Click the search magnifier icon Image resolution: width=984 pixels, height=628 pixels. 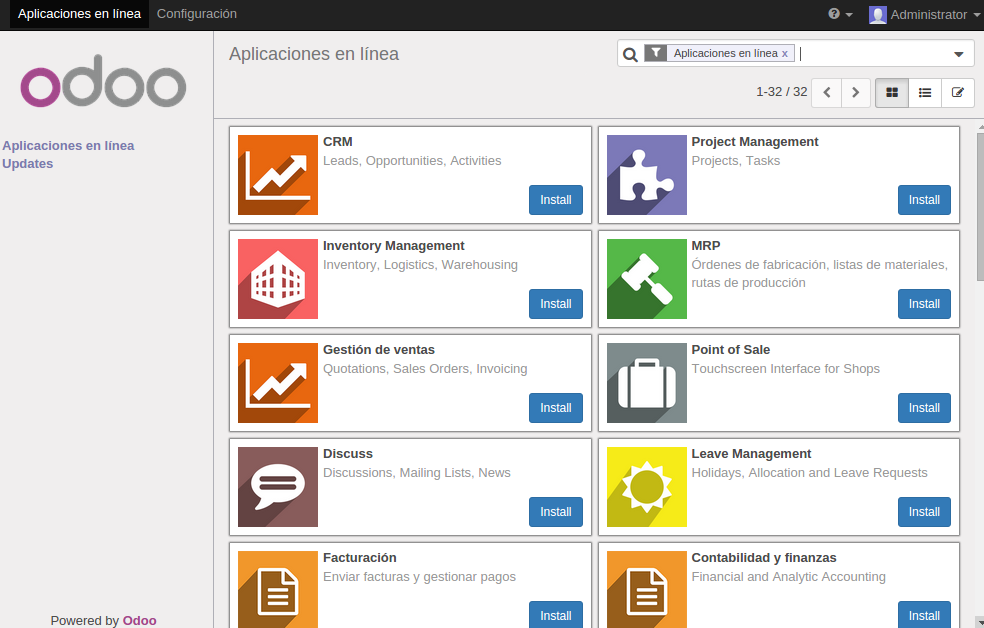630,53
